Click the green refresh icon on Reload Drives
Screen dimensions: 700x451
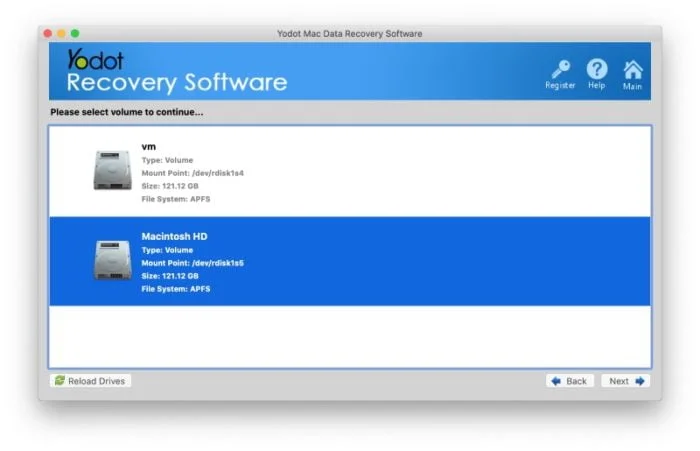pos(60,380)
